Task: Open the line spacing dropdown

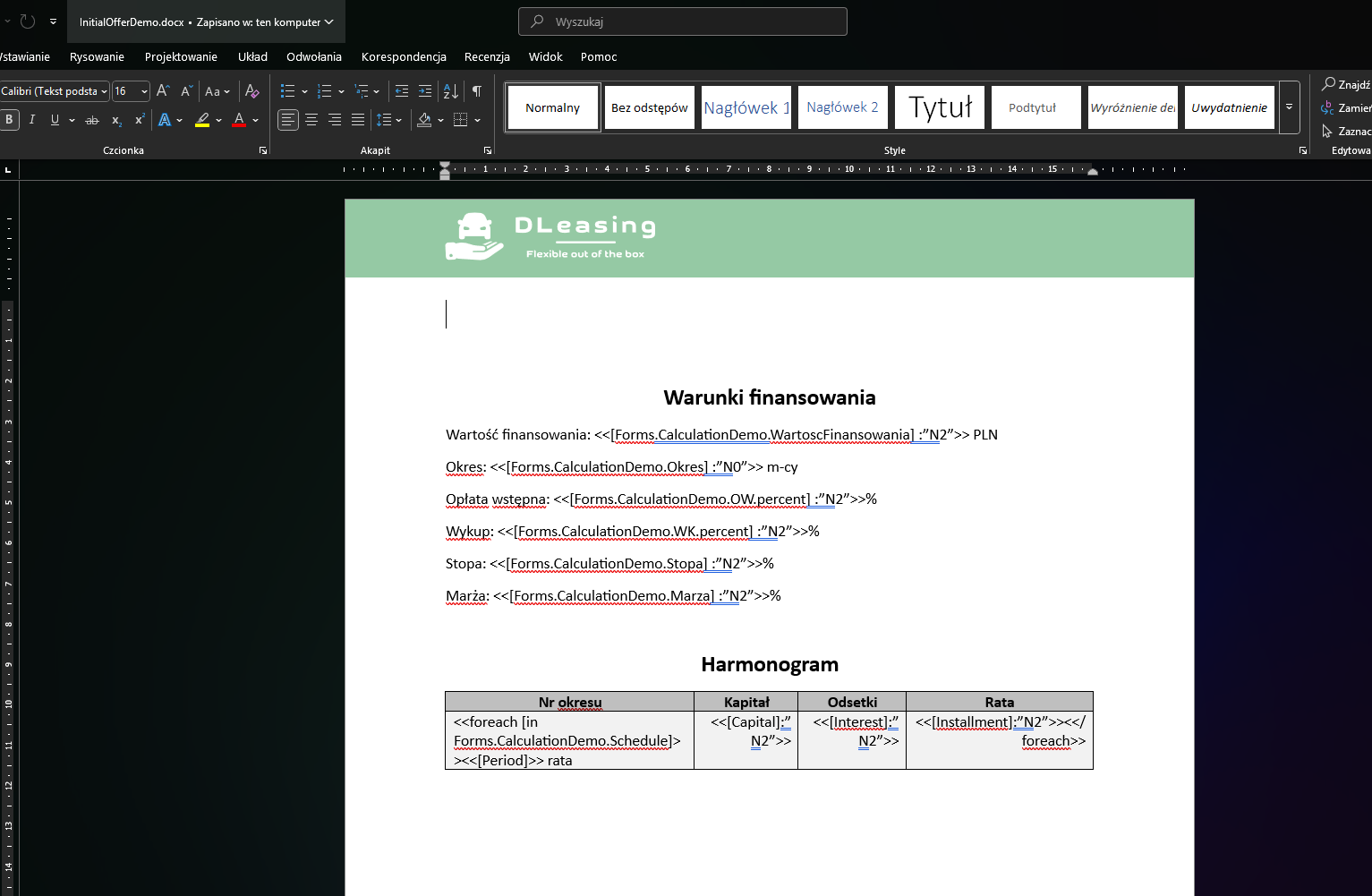Action: pyautogui.click(x=388, y=120)
